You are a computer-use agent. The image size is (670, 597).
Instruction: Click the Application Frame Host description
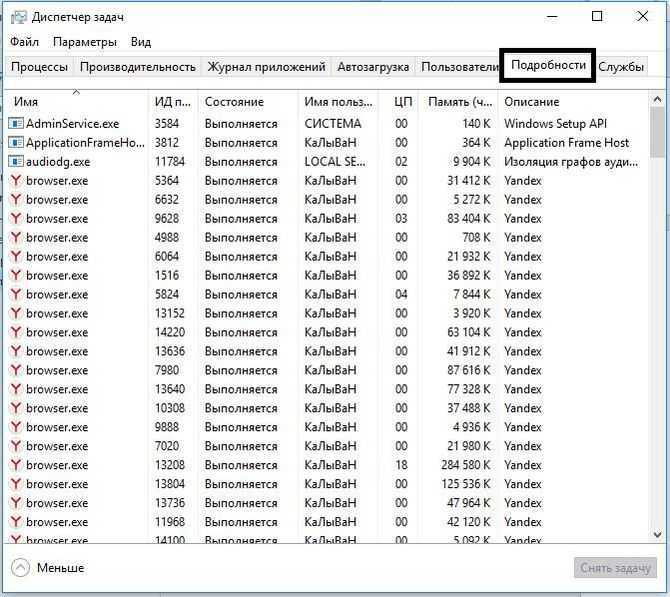coord(567,142)
